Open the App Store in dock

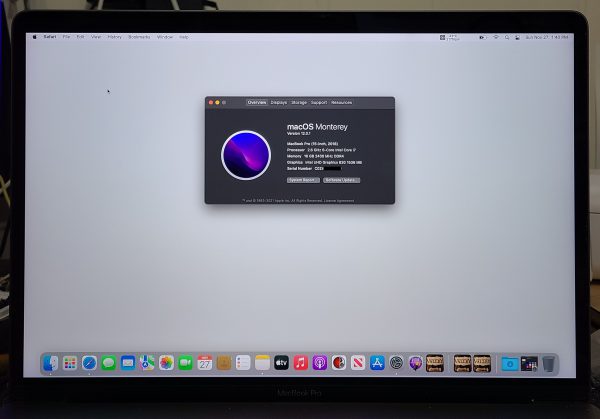(377, 363)
